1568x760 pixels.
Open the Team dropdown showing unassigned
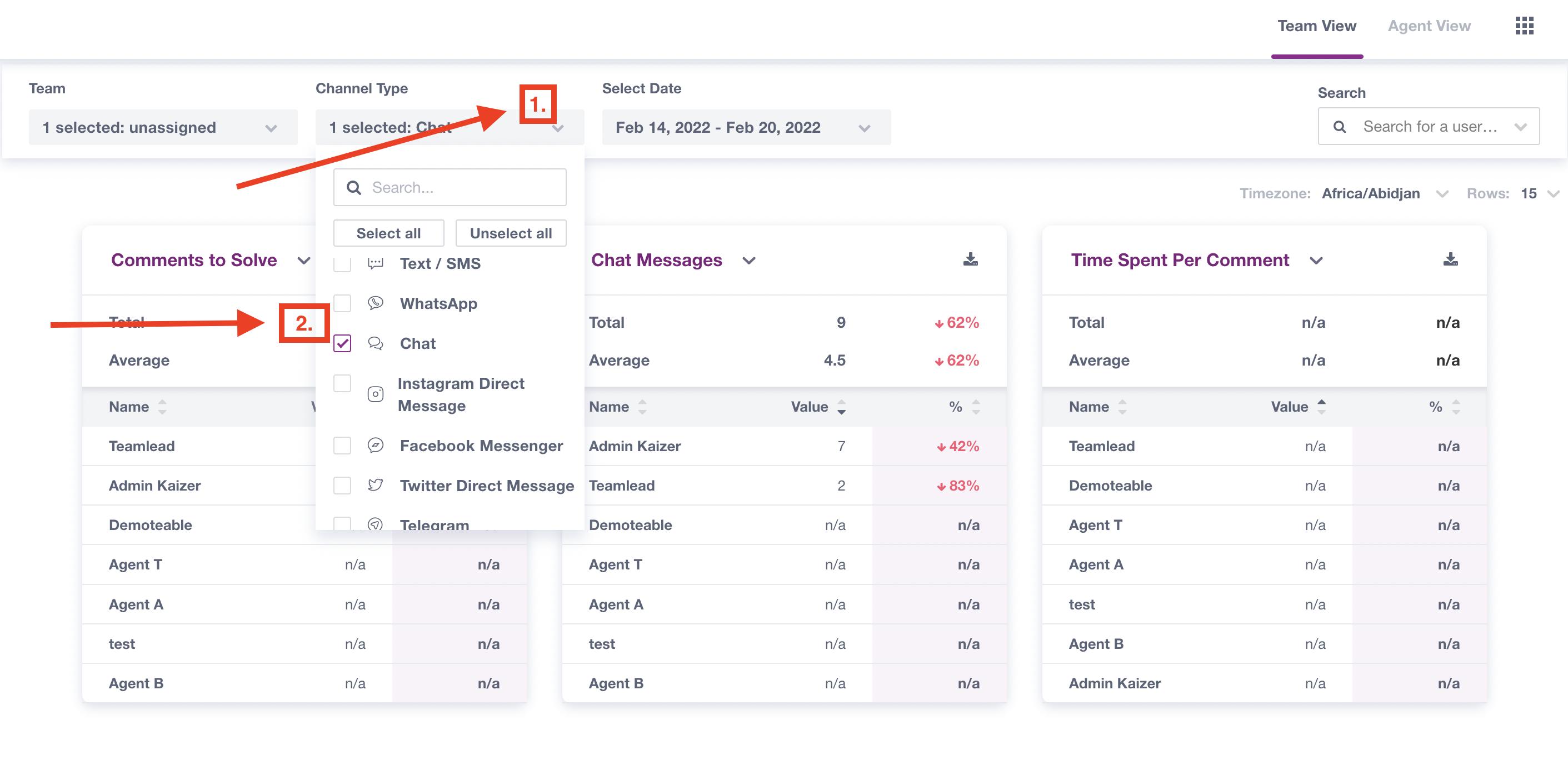163,127
